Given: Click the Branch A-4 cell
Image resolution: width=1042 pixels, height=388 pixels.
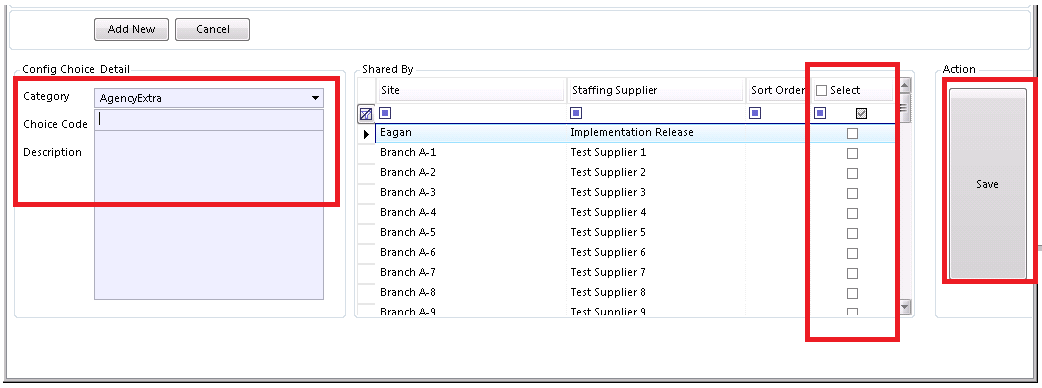Looking at the screenshot, I should point(470,213).
